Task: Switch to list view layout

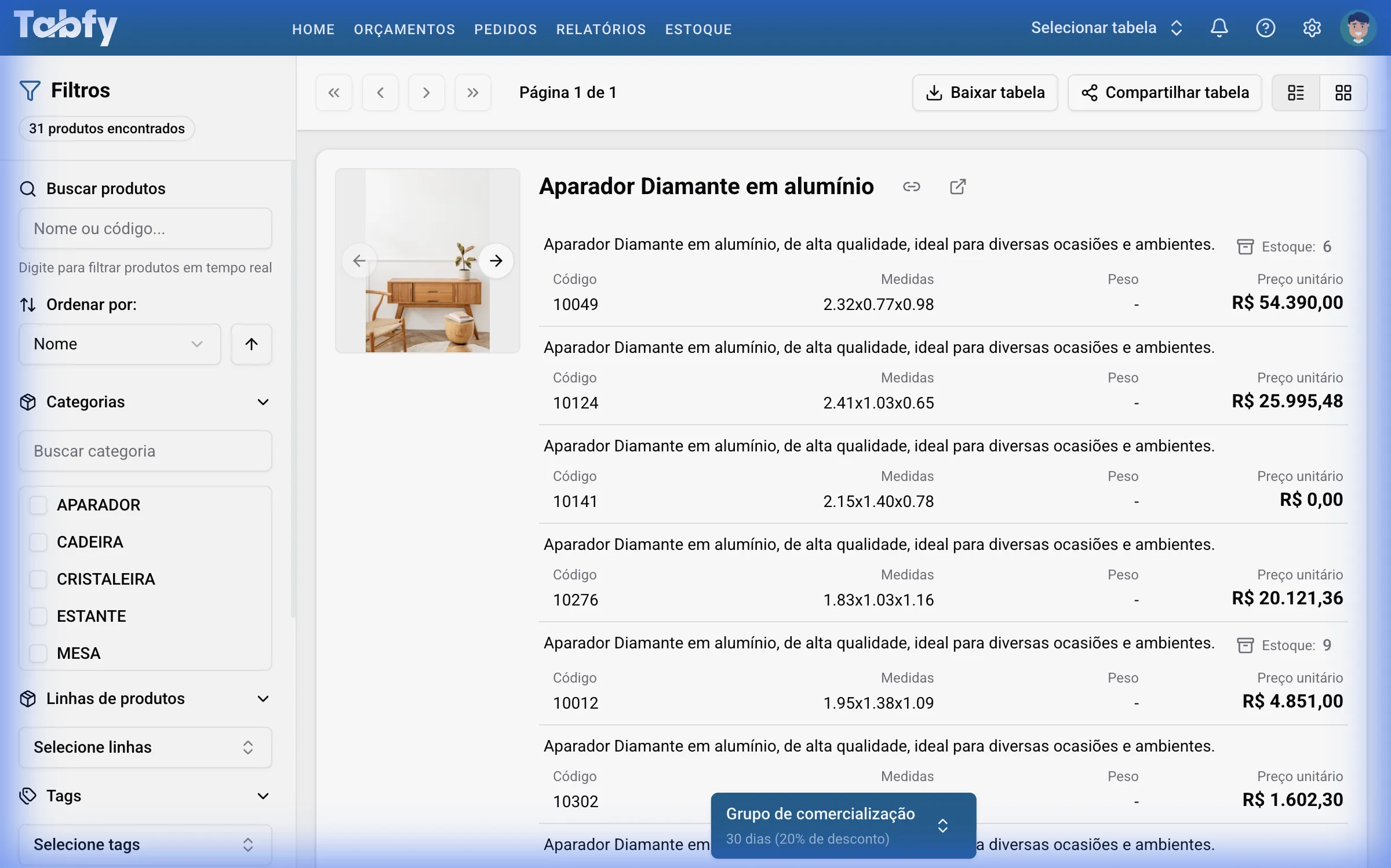Action: point(1295,92)
